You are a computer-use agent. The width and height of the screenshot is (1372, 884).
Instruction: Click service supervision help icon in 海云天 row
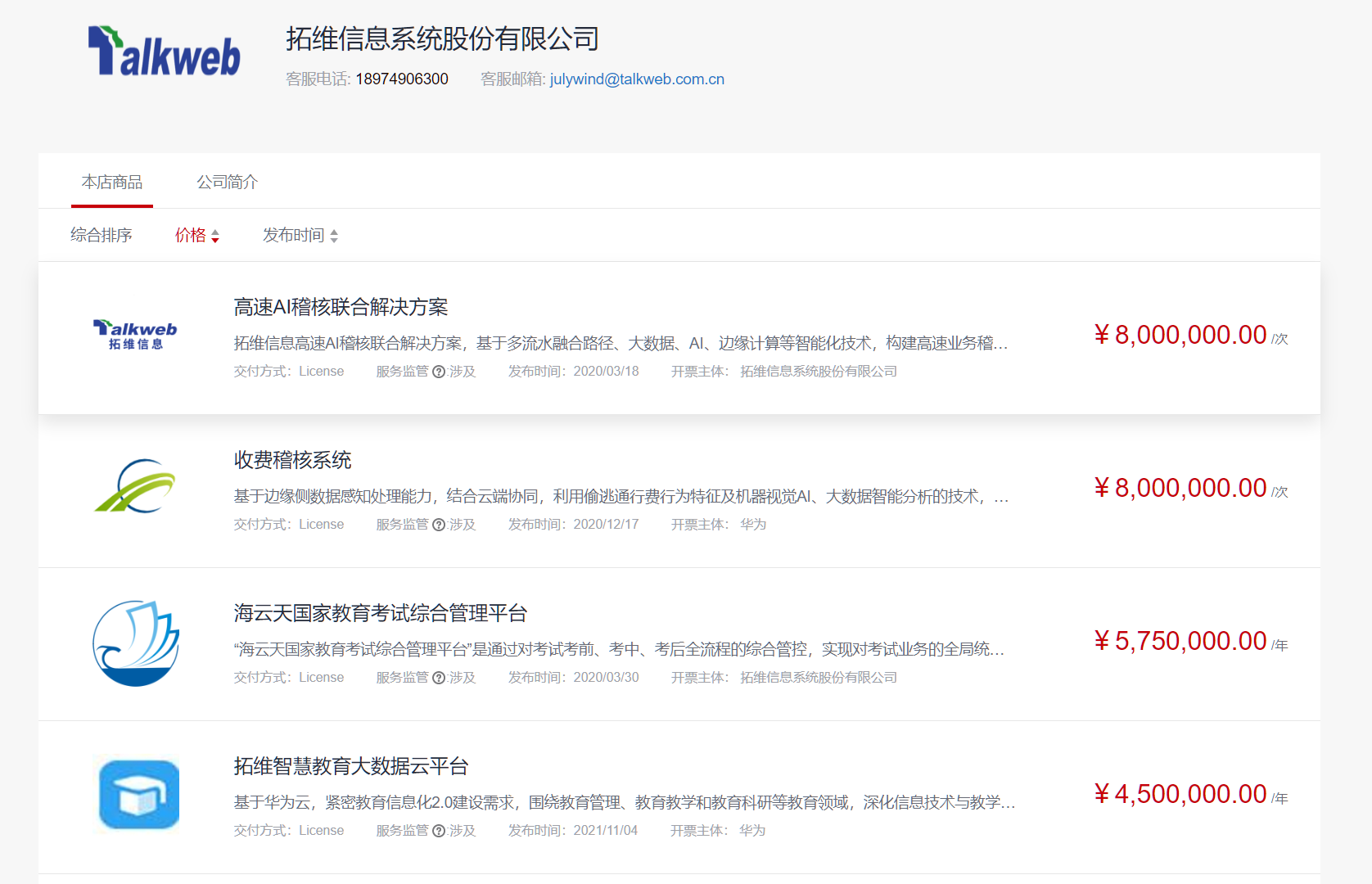(x=439, y=678)
